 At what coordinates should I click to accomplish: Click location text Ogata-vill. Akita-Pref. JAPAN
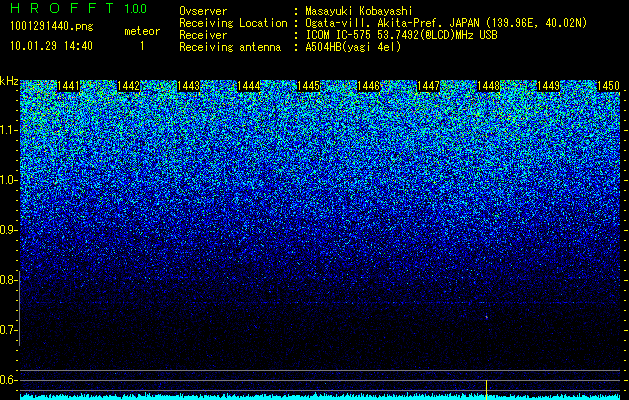pos(392,23)
